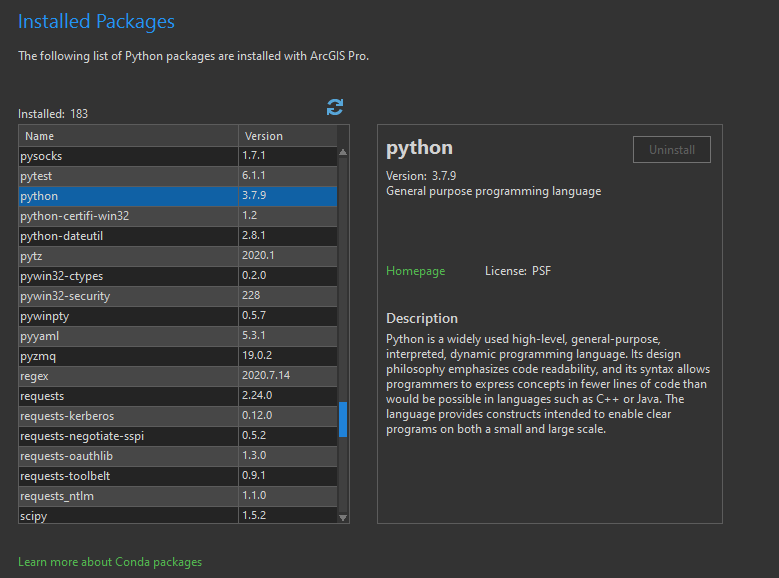This screenshot has height=578, width=779.
Task: Select the python-certifi-win32 package
Action: [x=178, y=216]
